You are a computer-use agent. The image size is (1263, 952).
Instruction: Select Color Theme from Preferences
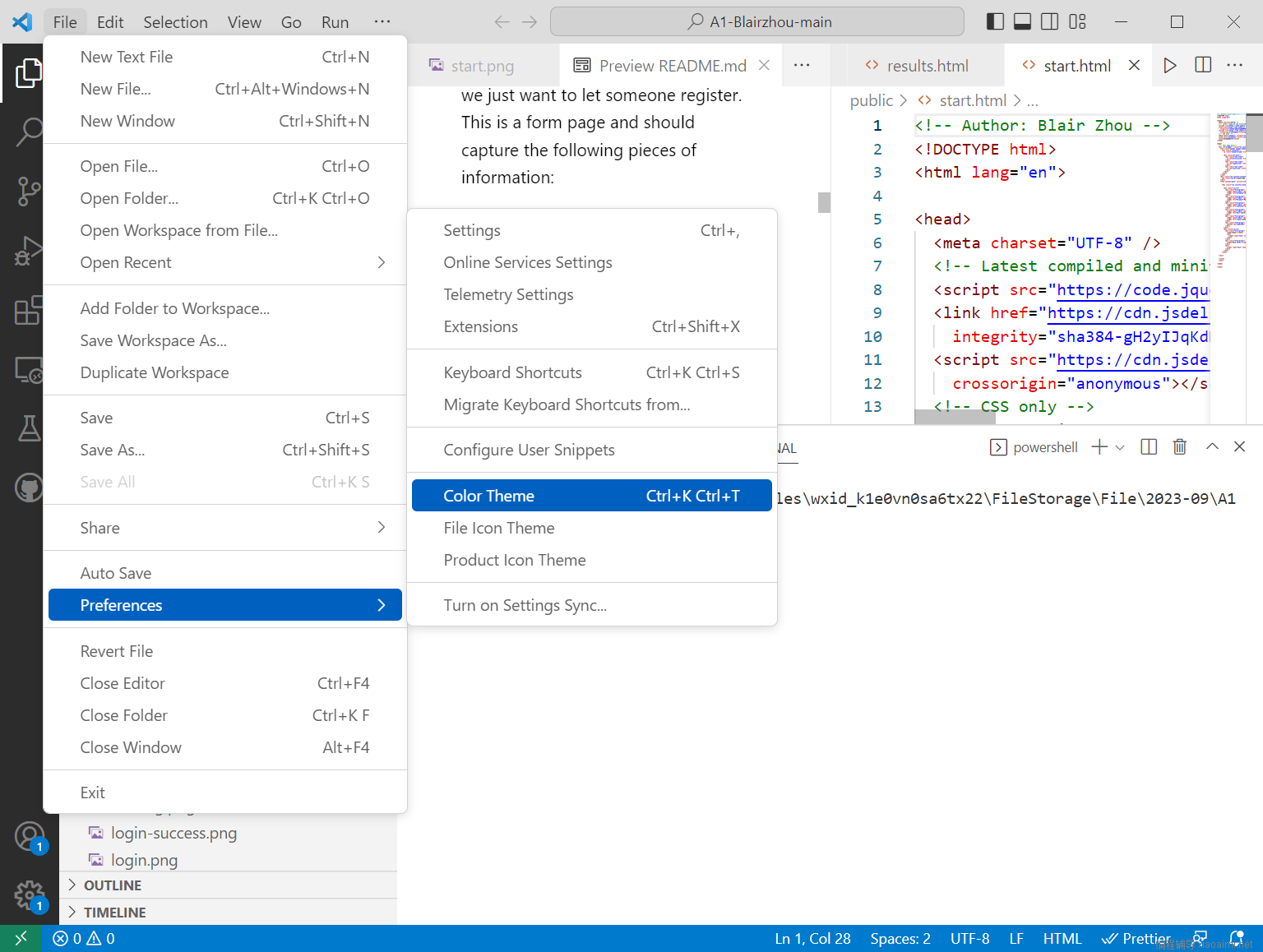click(x=592, y=496)
